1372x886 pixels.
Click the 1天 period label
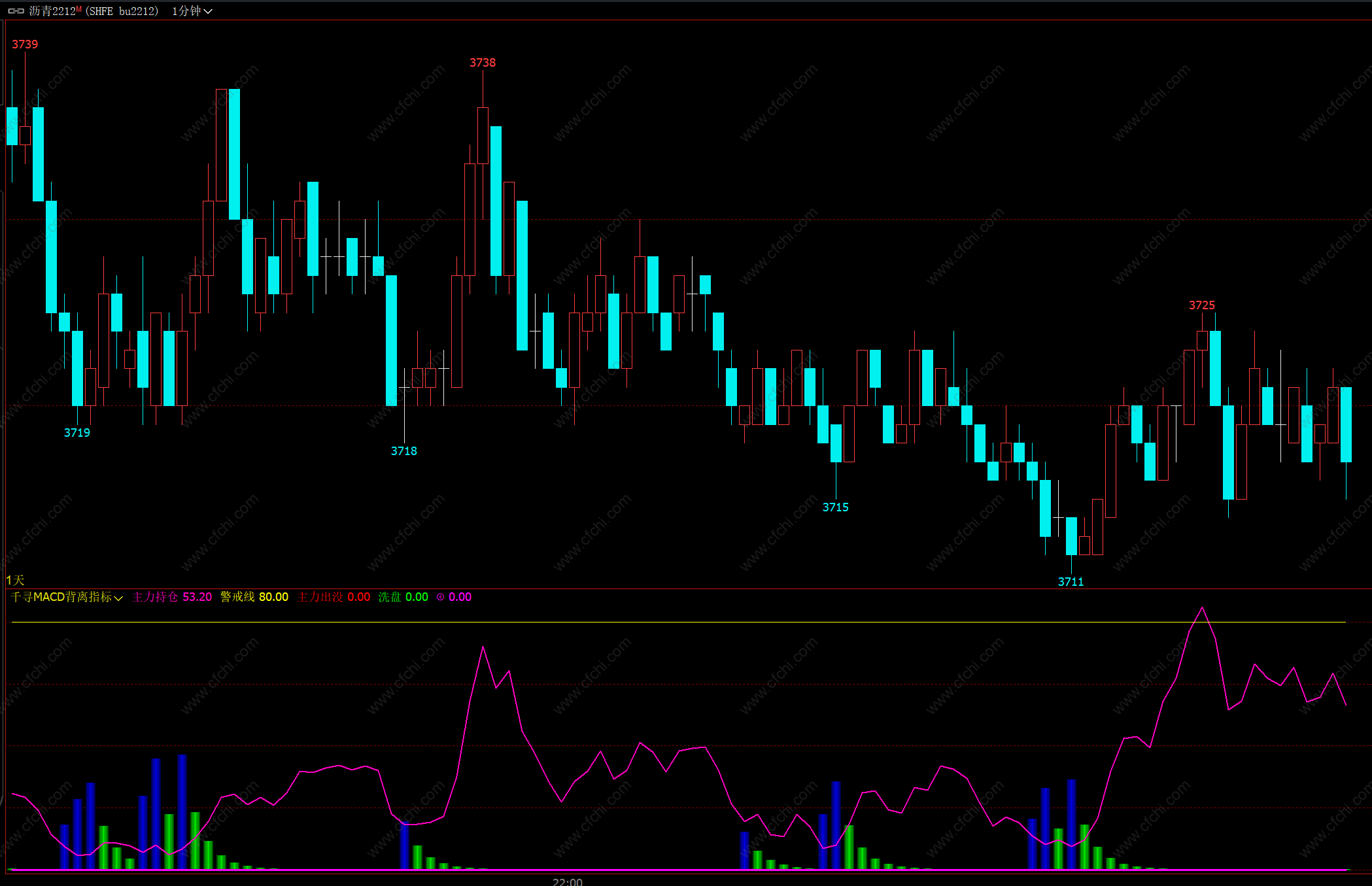pyautogui.click(x=15, y=580)
